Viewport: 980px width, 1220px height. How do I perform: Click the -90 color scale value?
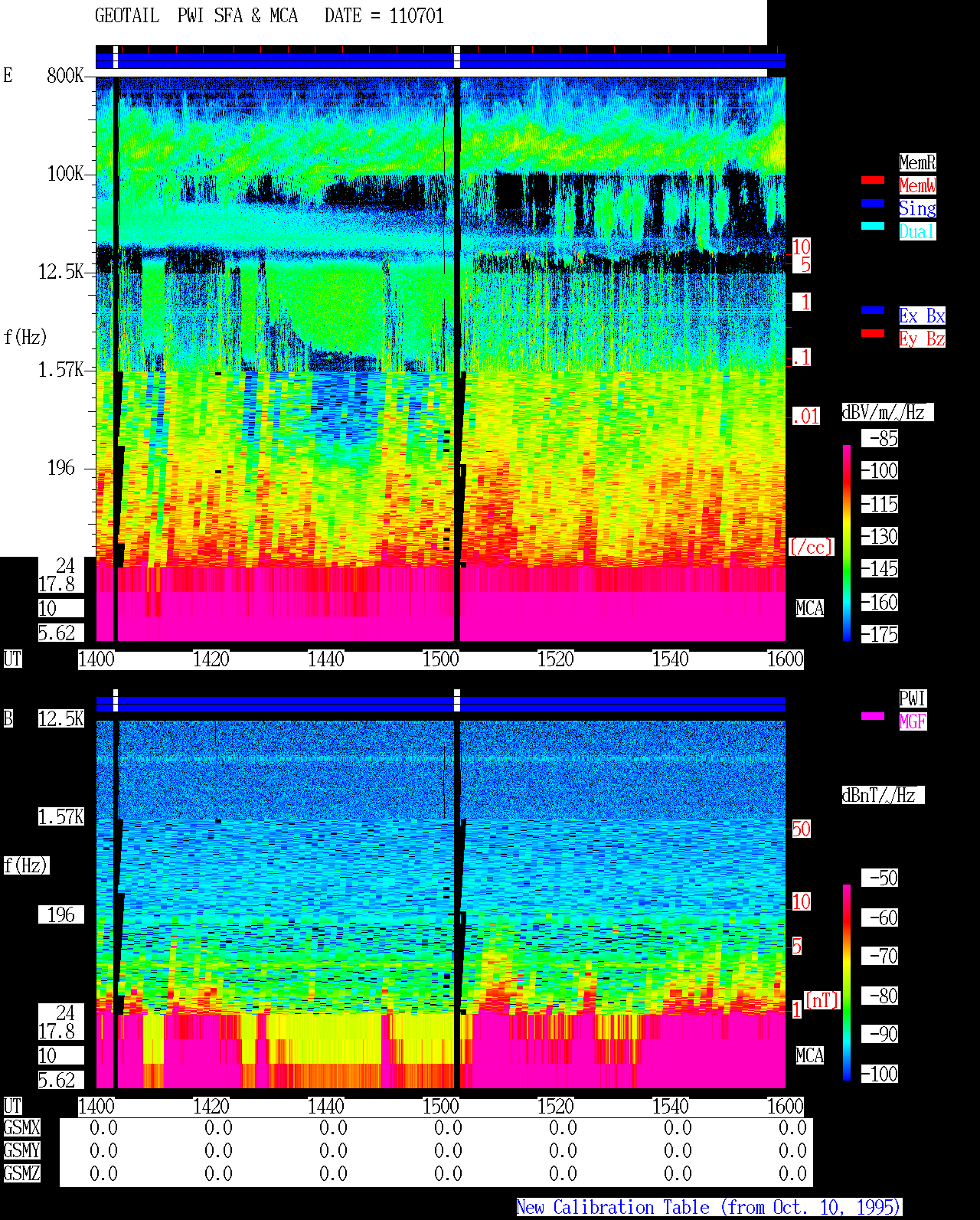click(x=880, y=1034)
